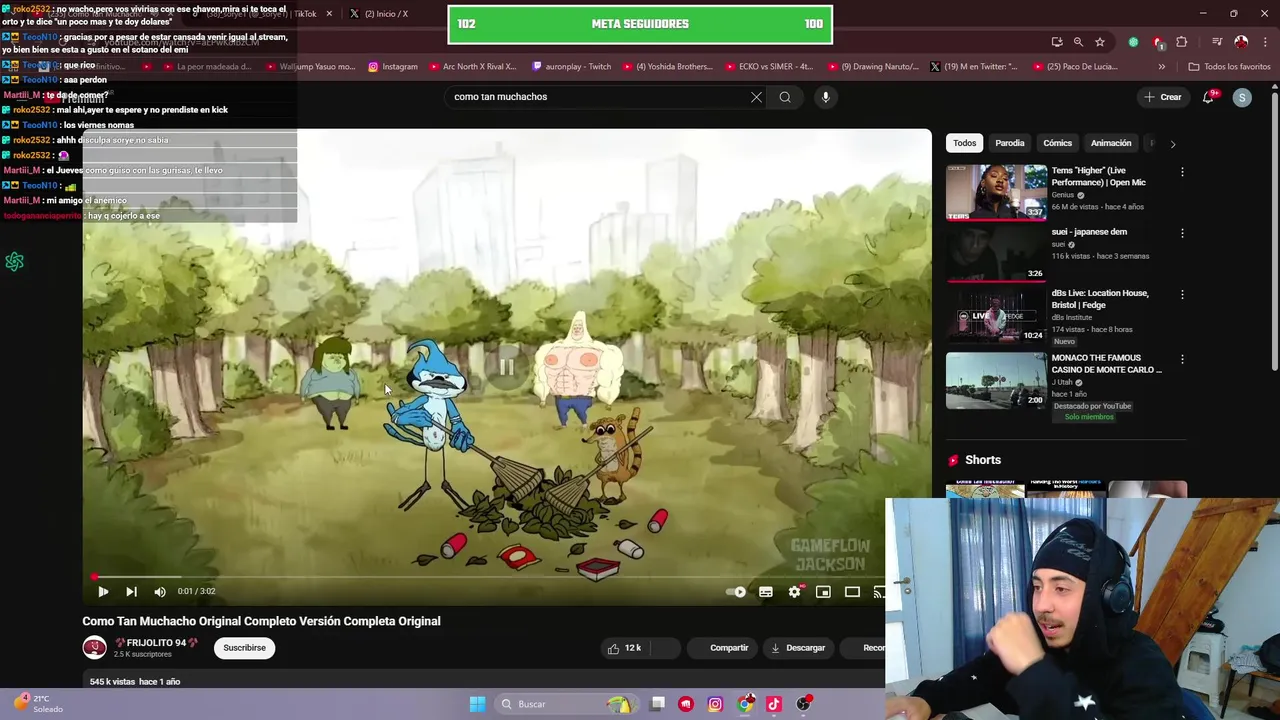Image resolution: width=1280 pixels, height=720 pixels.
Task: Open Task View on the taskbar
Action: 657,704
